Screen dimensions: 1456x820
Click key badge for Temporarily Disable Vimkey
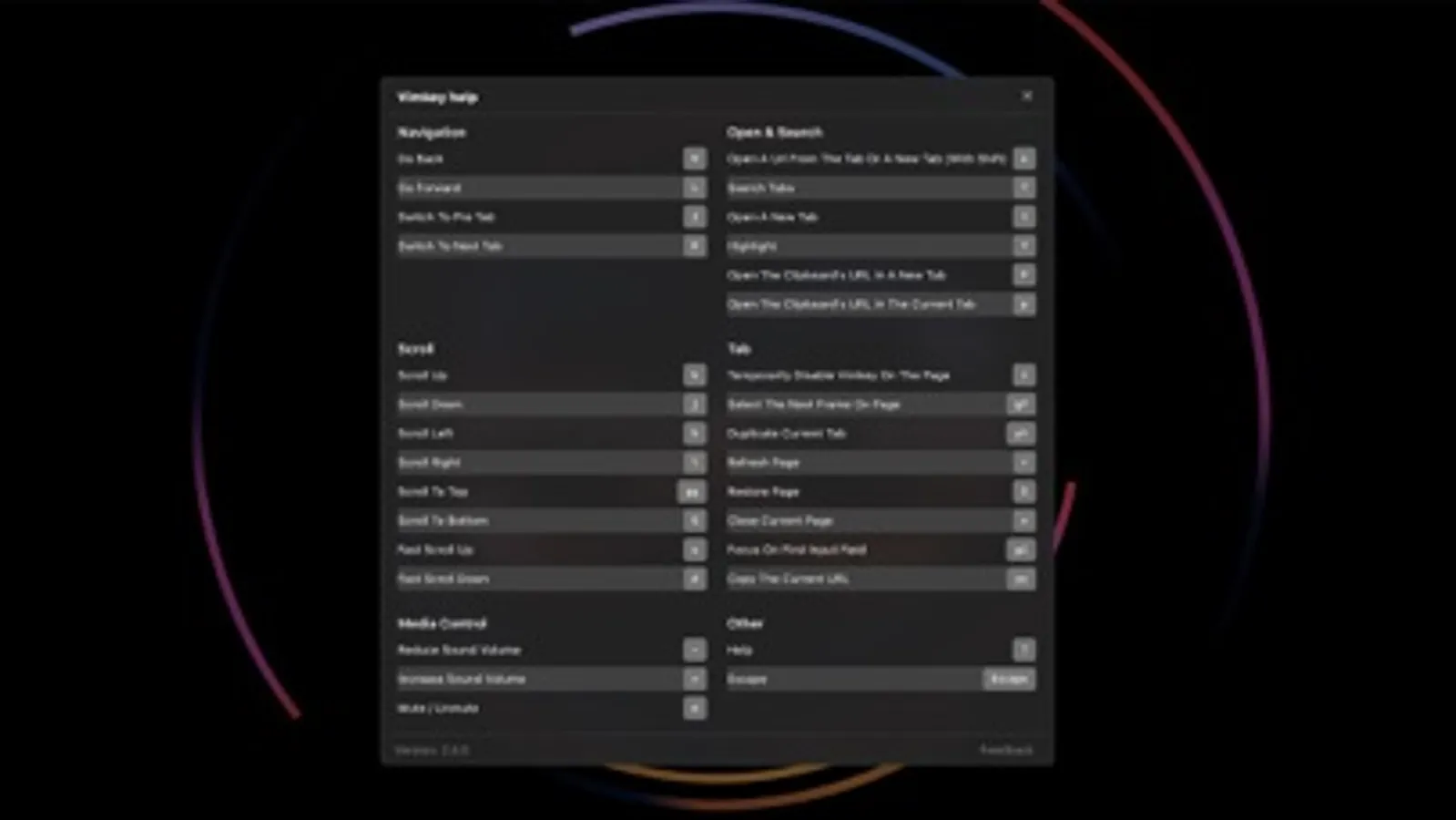(1023, 375)
